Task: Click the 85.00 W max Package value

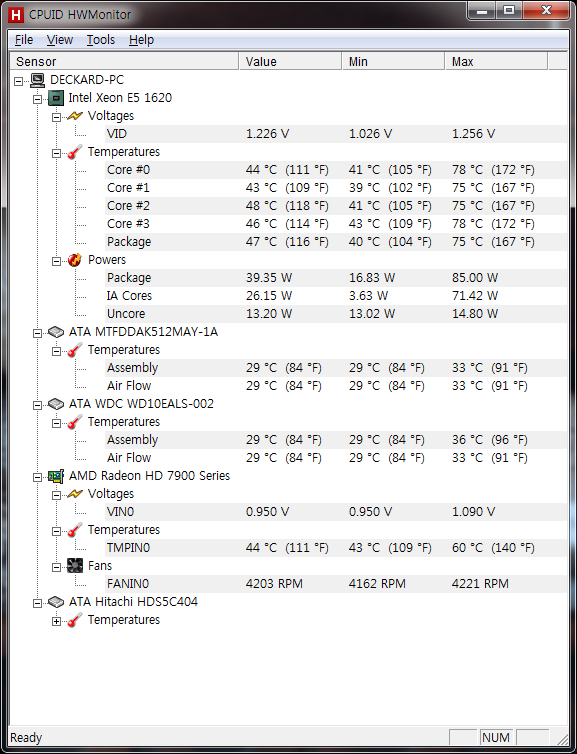Action: click(475, 278)
